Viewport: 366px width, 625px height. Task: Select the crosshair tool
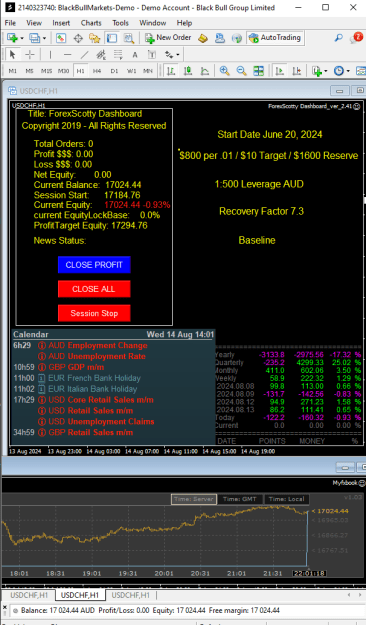click(x=30, y=55)
